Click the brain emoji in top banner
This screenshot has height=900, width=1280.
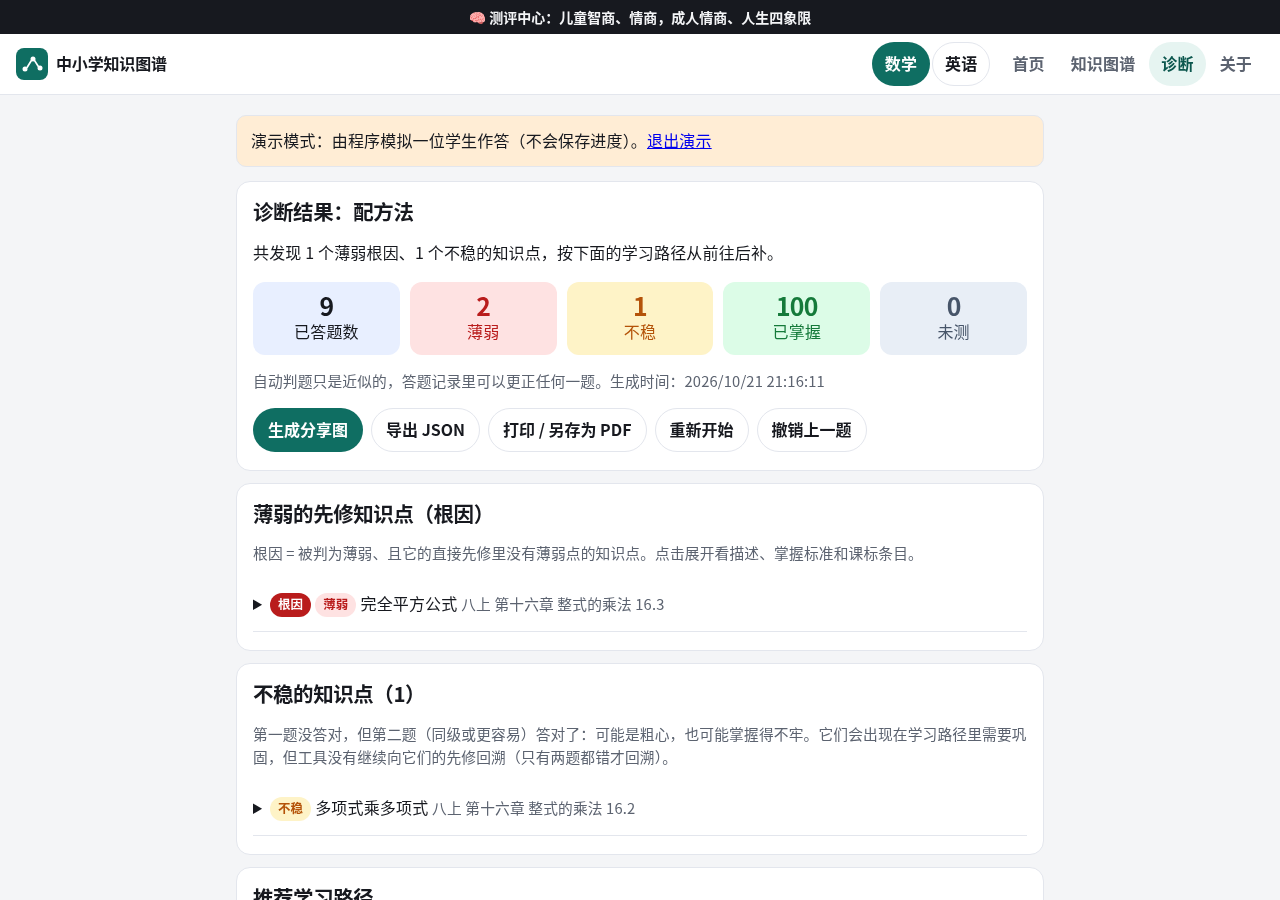477,18
